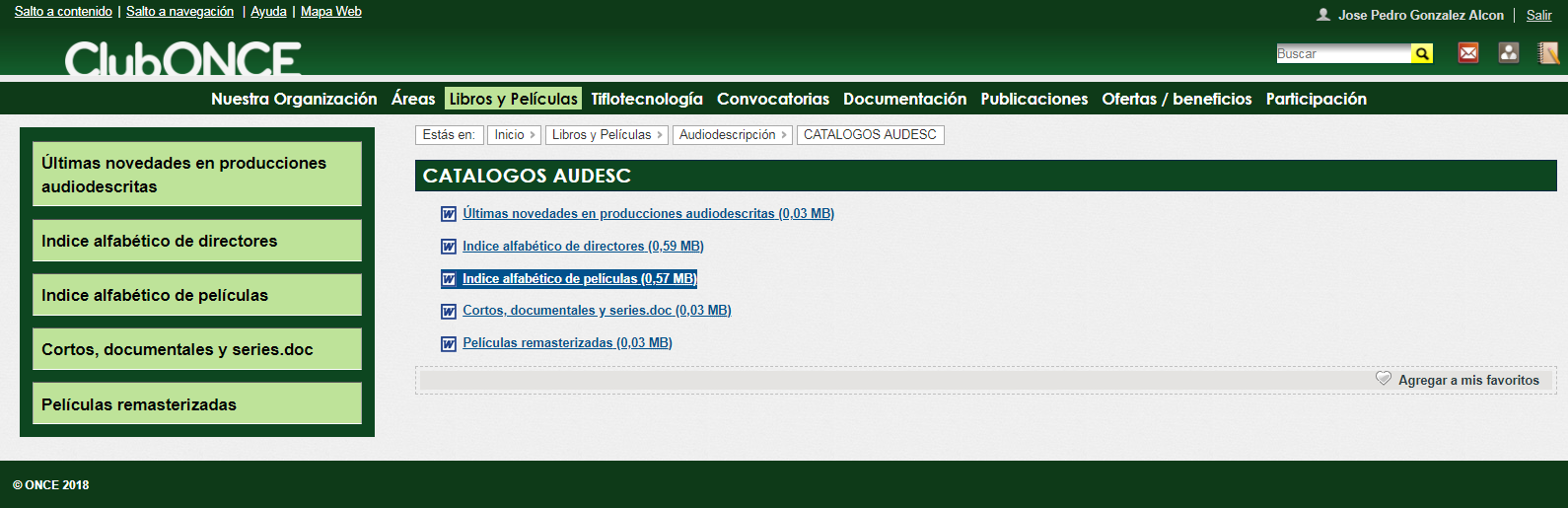Download Indice alfabético de películas (0,57 MB)
Screen dimensions: 1568x508
[x=580, y=279]
